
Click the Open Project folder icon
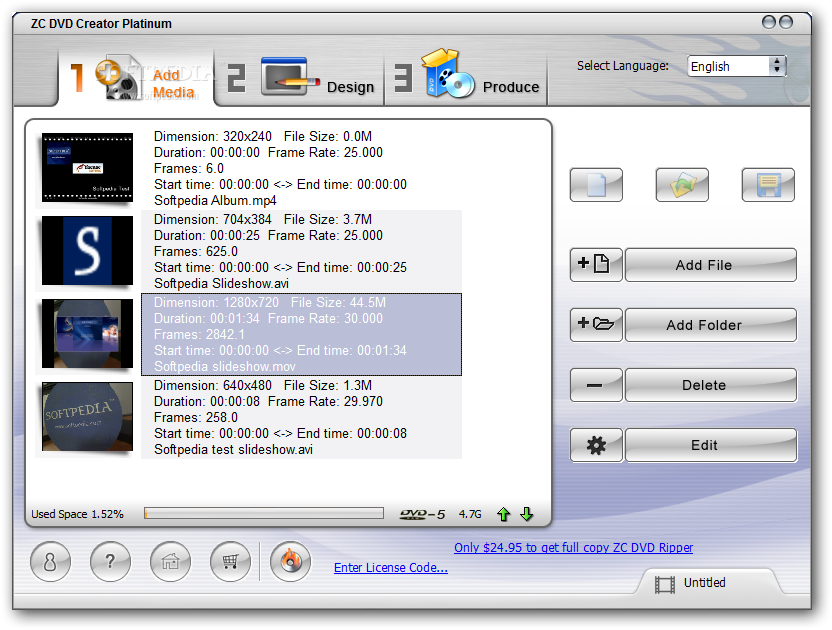tap(682, 185)
